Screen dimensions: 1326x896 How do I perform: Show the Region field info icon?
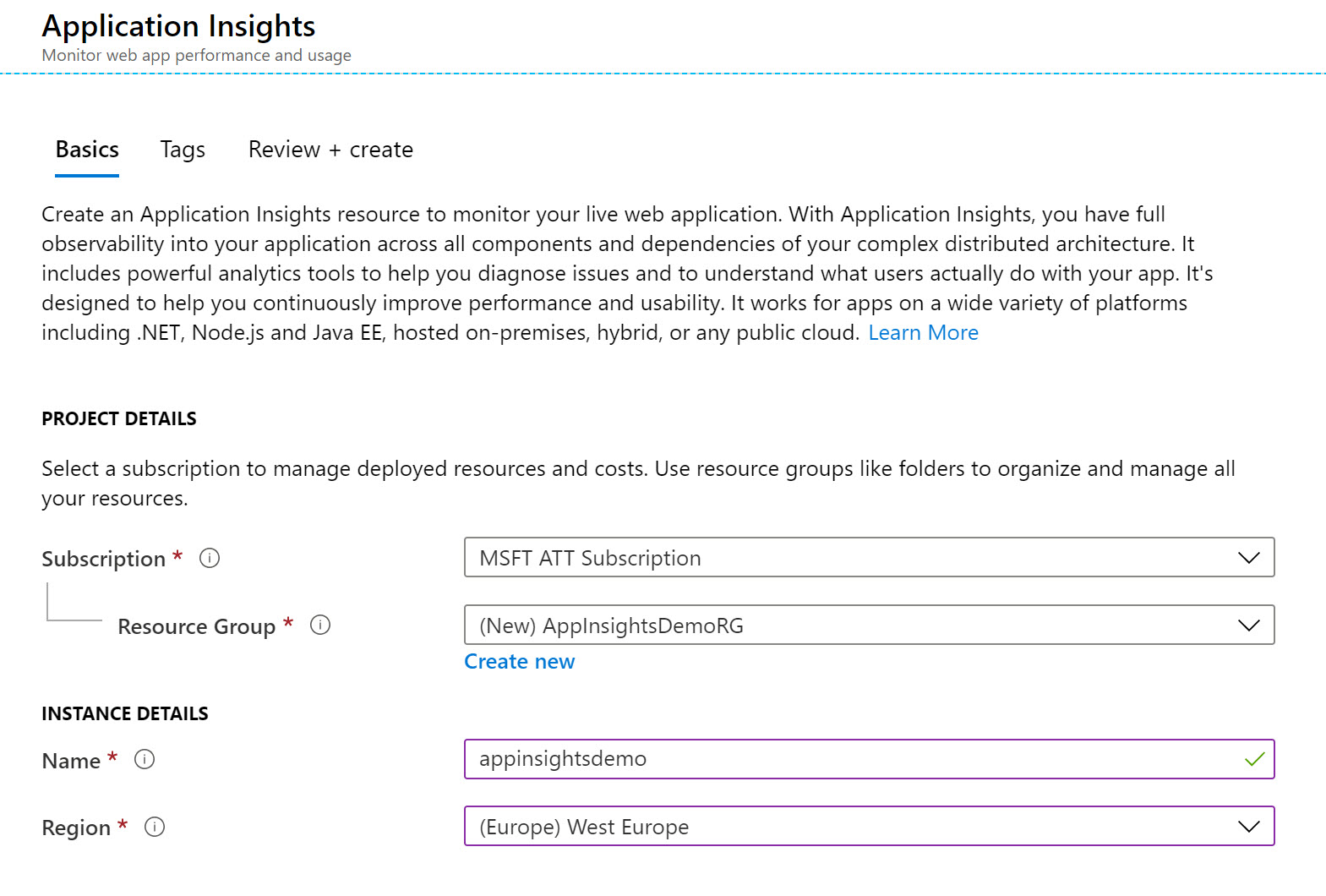(x=155, y=827)
